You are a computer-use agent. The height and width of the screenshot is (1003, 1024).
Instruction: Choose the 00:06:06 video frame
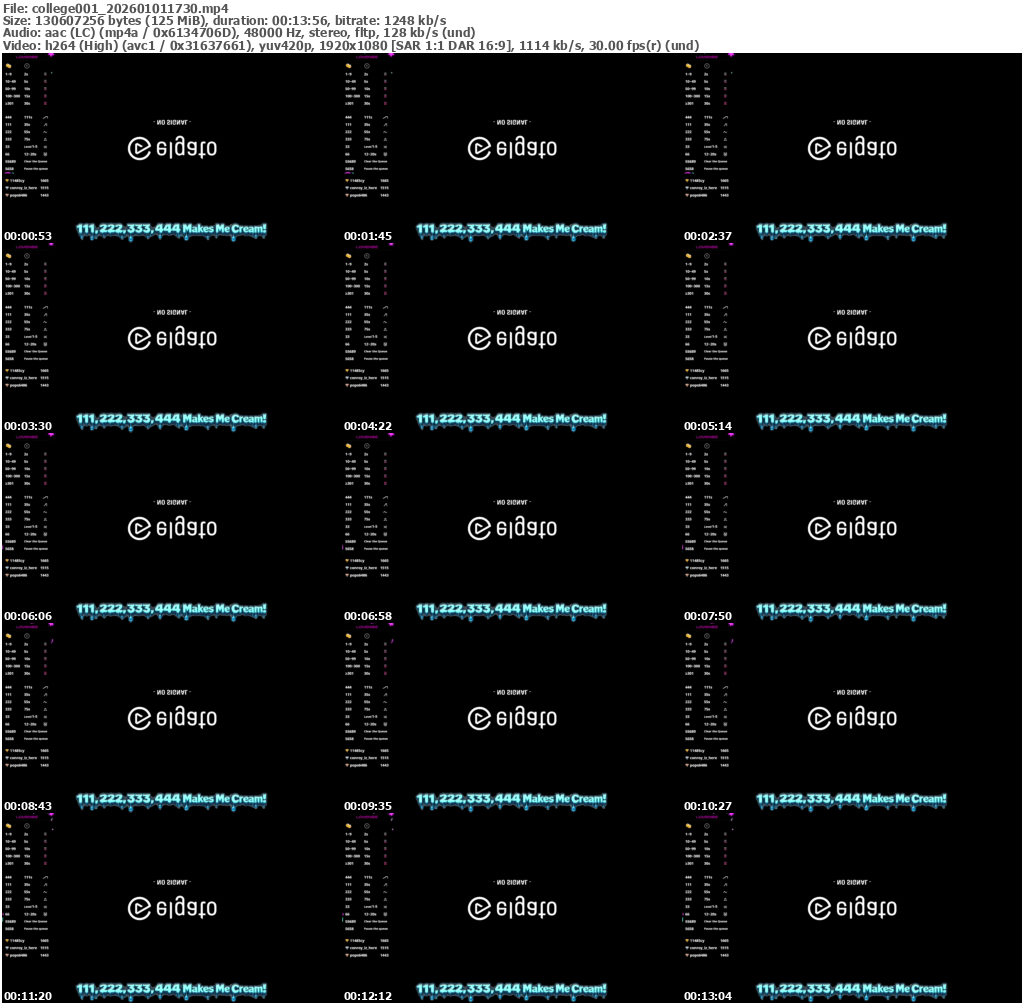(172, 528)
